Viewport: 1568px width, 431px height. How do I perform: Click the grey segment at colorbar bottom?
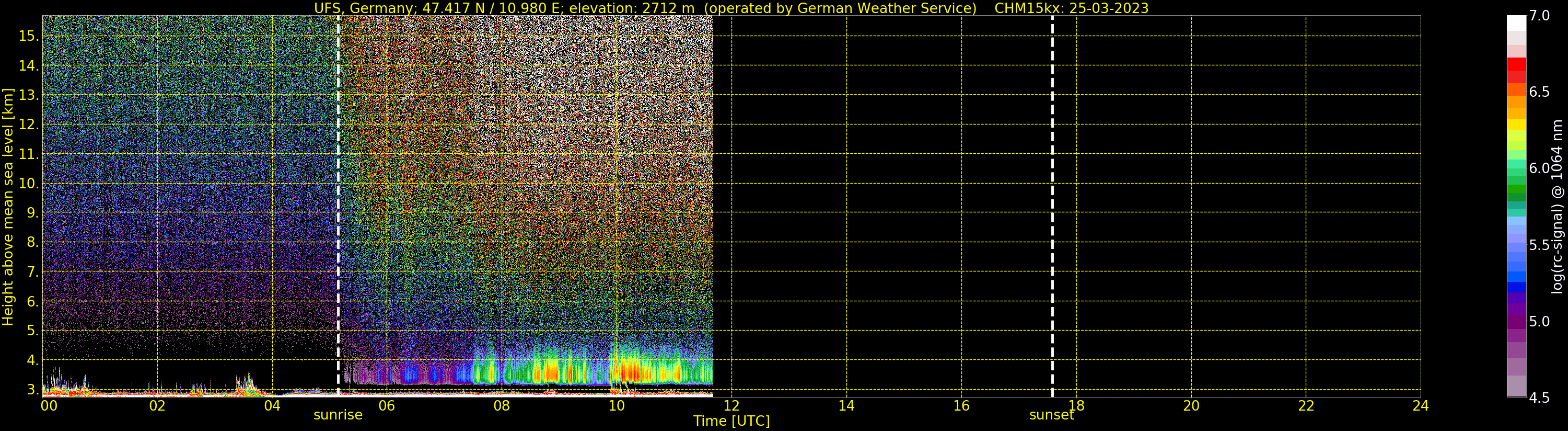[x=1516, y=386]
